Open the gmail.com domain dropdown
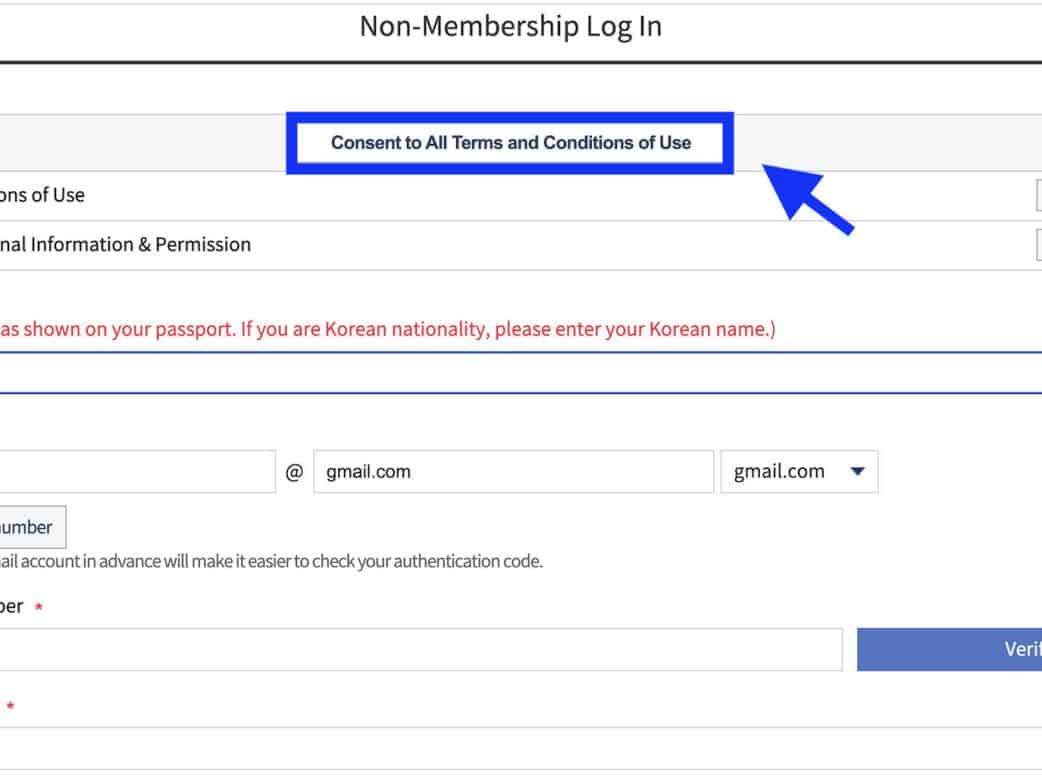Image resolution: width=1042 pixels, height=782 pixels. [799, 472]
